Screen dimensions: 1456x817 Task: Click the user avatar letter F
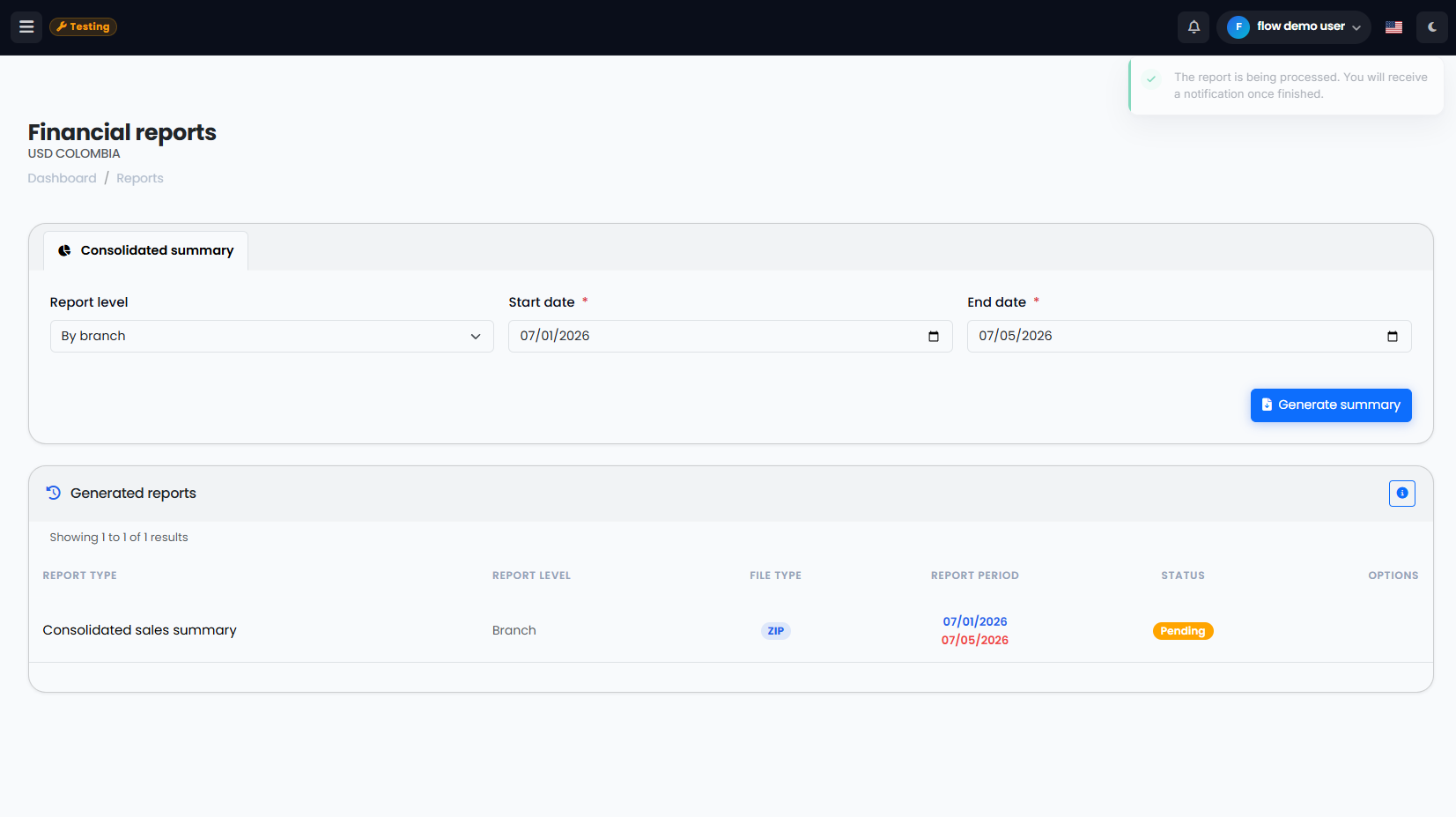1238,26
